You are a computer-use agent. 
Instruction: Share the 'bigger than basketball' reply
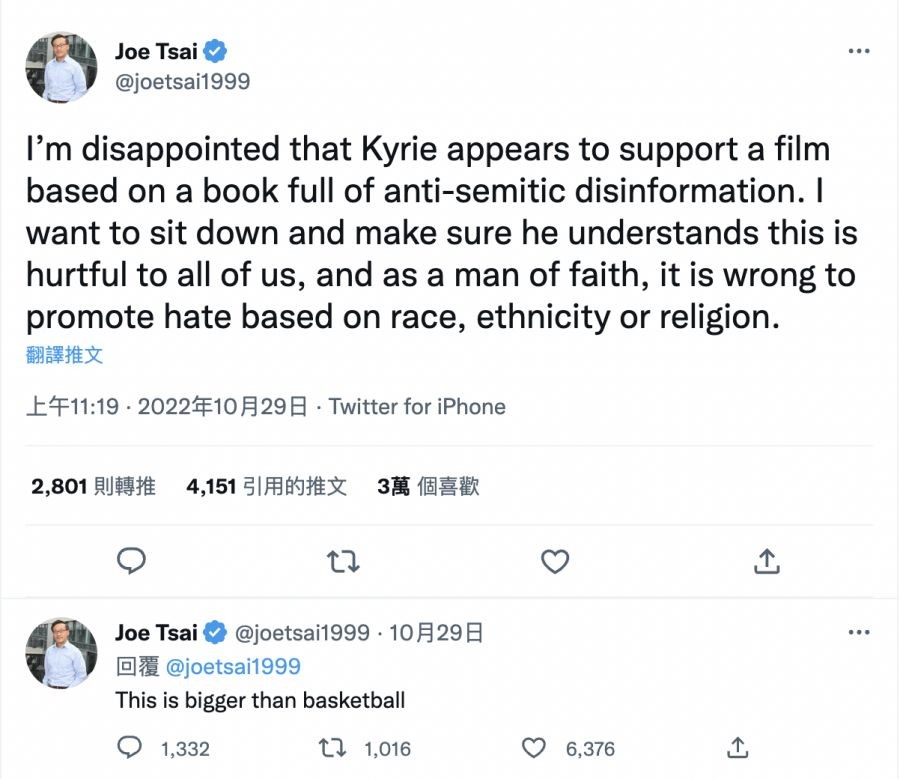(737, 747)
